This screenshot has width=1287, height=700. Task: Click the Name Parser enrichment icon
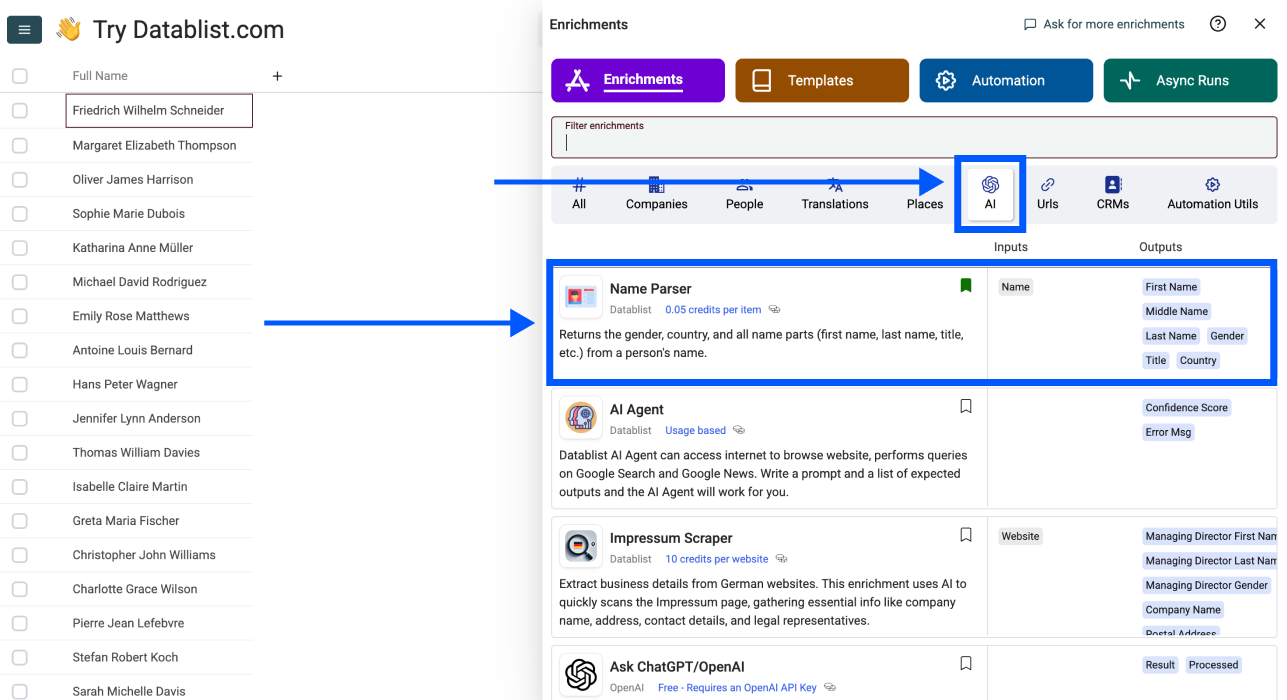tap(581, 297)
